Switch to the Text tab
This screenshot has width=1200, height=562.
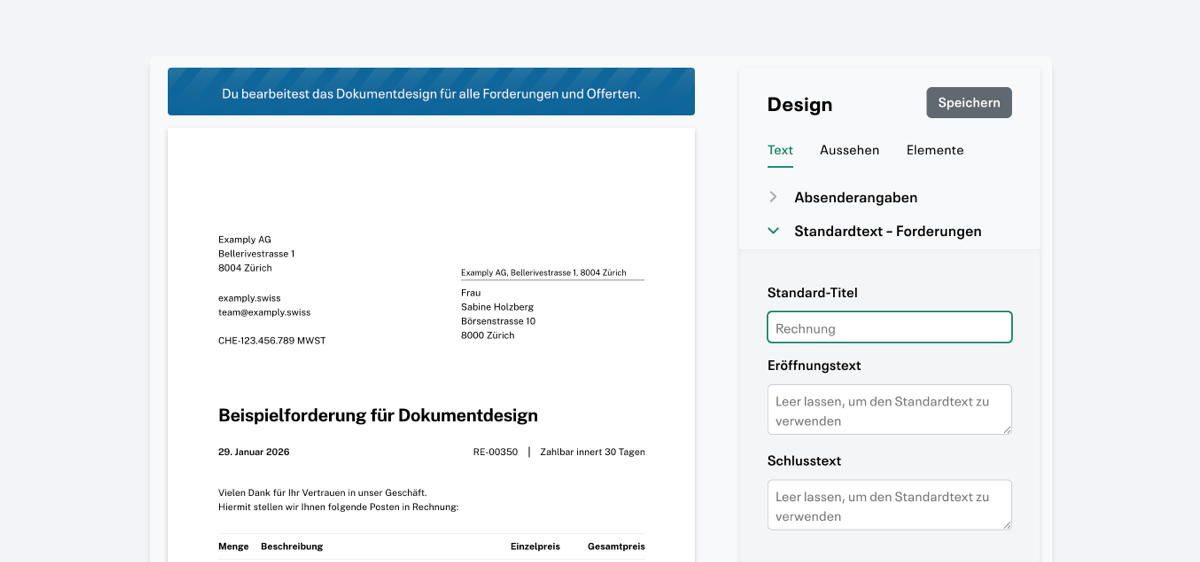(x=780, y=150)
